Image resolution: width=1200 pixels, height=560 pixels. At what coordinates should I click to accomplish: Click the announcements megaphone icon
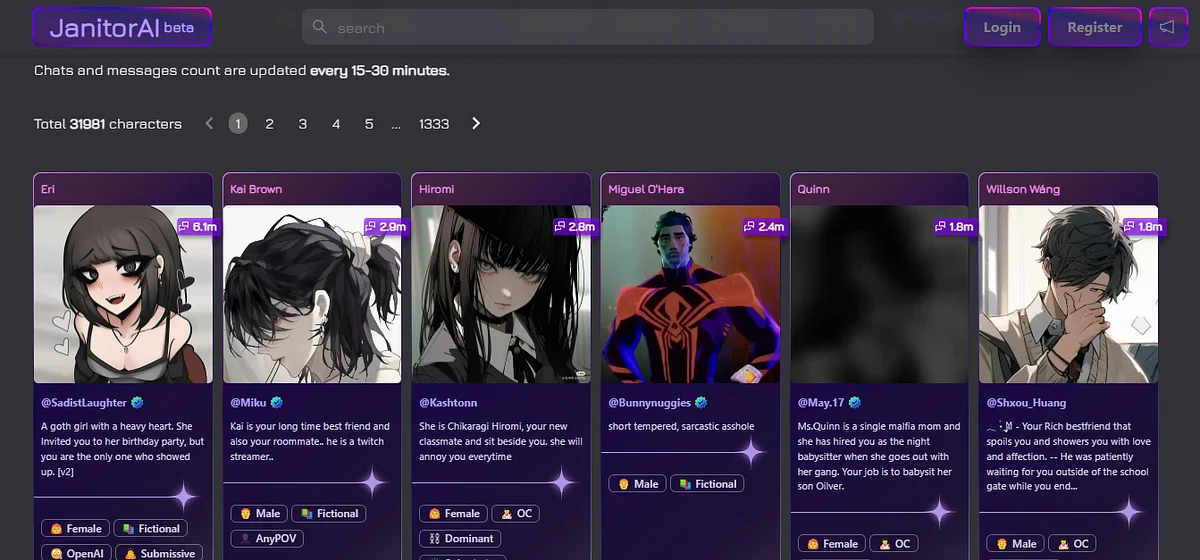pos(1166,27)
